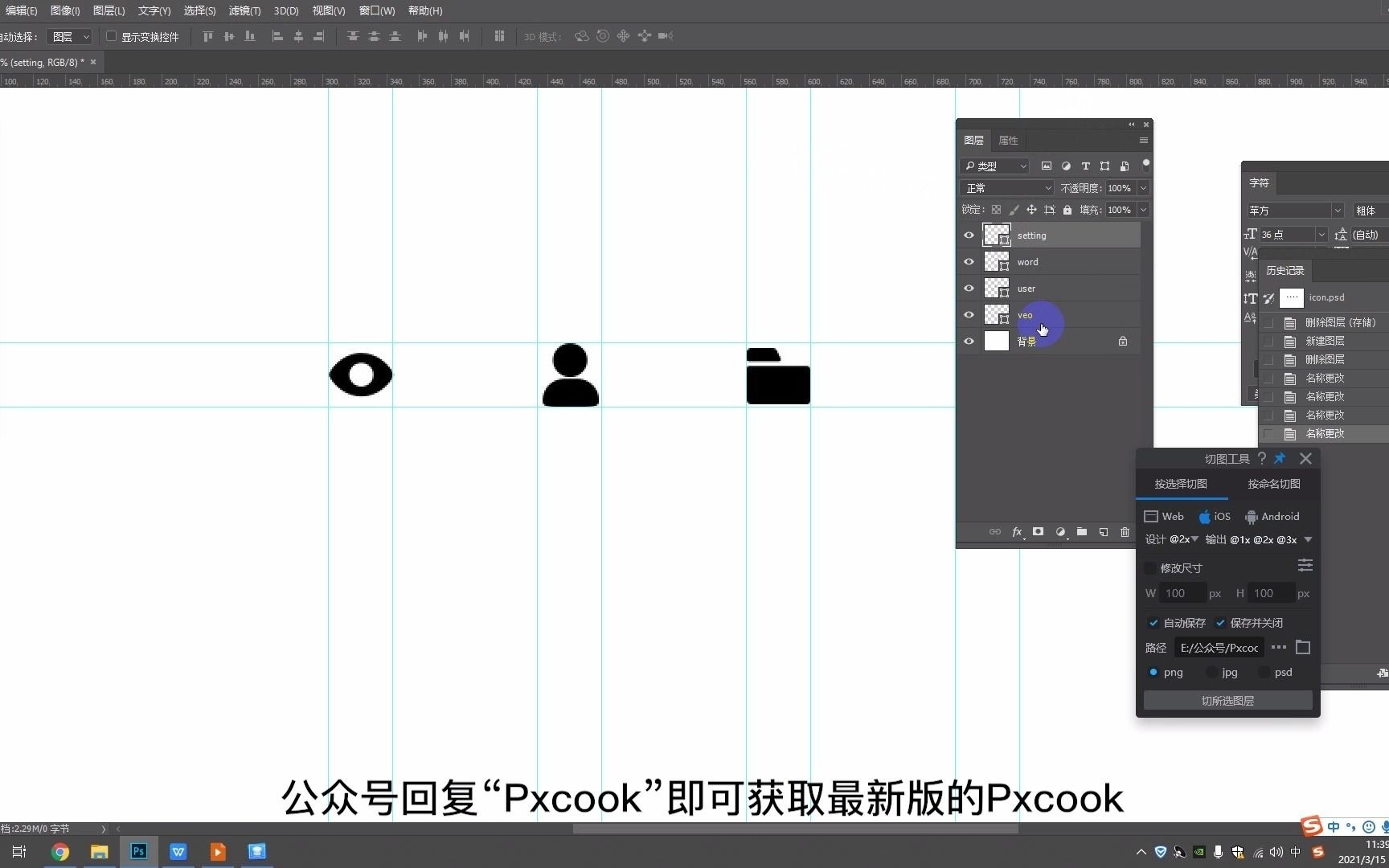Pin the slice tool panel
The width and height of the screenshot is (1389, 868).
(1280, 458)
